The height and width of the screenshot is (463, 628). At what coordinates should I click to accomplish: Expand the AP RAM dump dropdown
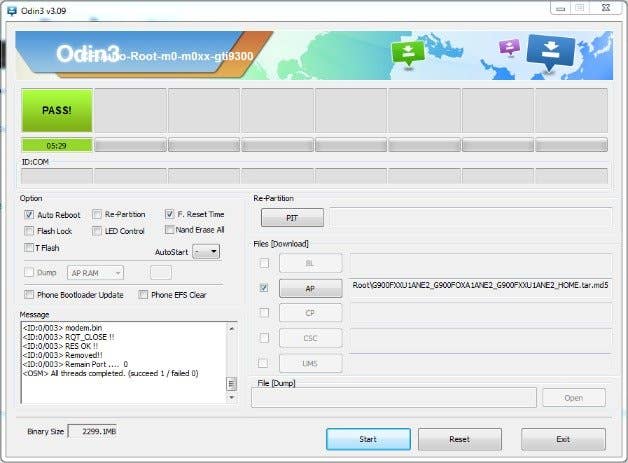[95, 272]
